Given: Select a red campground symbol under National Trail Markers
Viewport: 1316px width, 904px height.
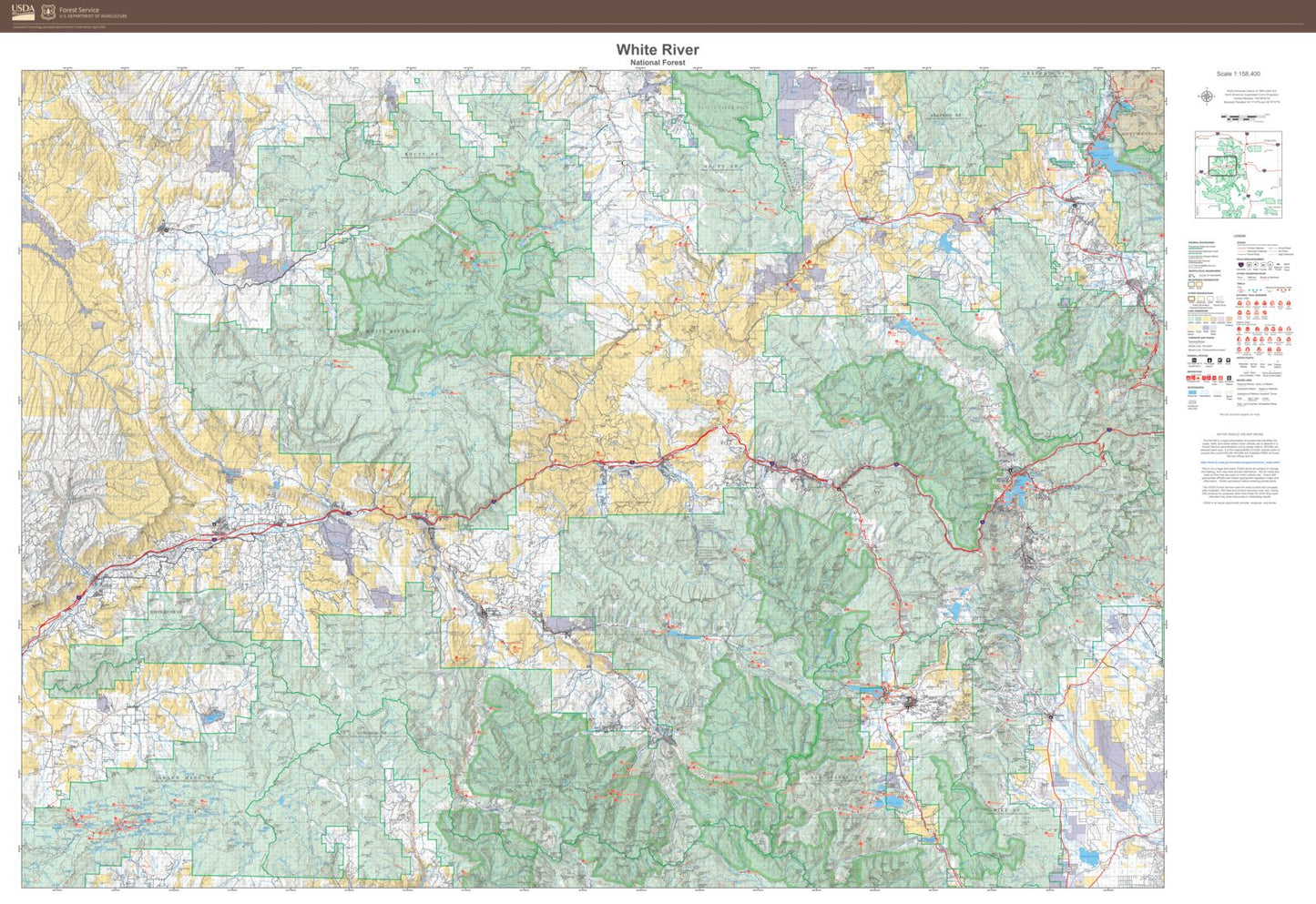Looking at the screenshot, I should (1241, 304).
